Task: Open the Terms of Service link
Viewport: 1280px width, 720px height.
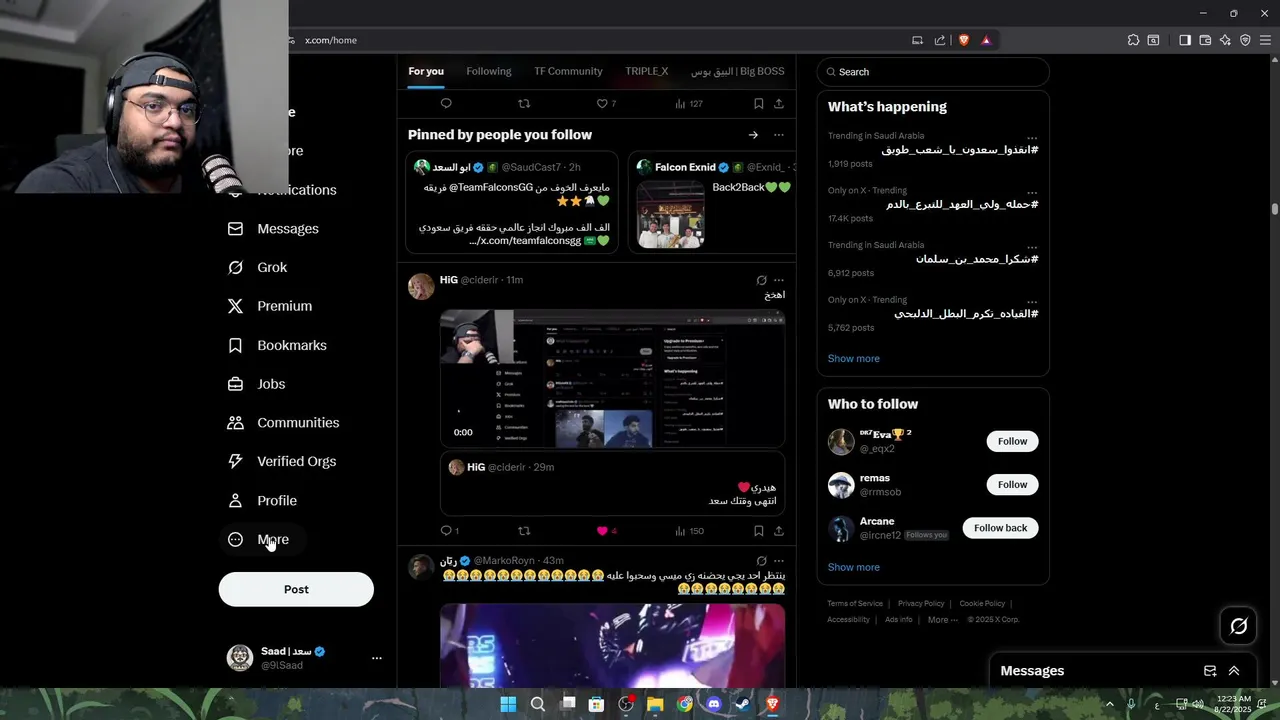Action: [x=855, y=604]
